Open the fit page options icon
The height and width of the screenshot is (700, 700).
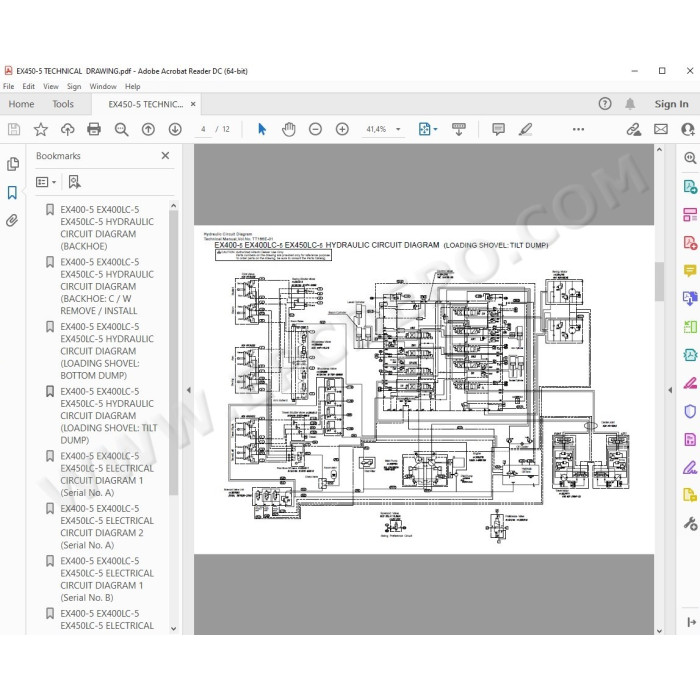(x=428, y=129)
